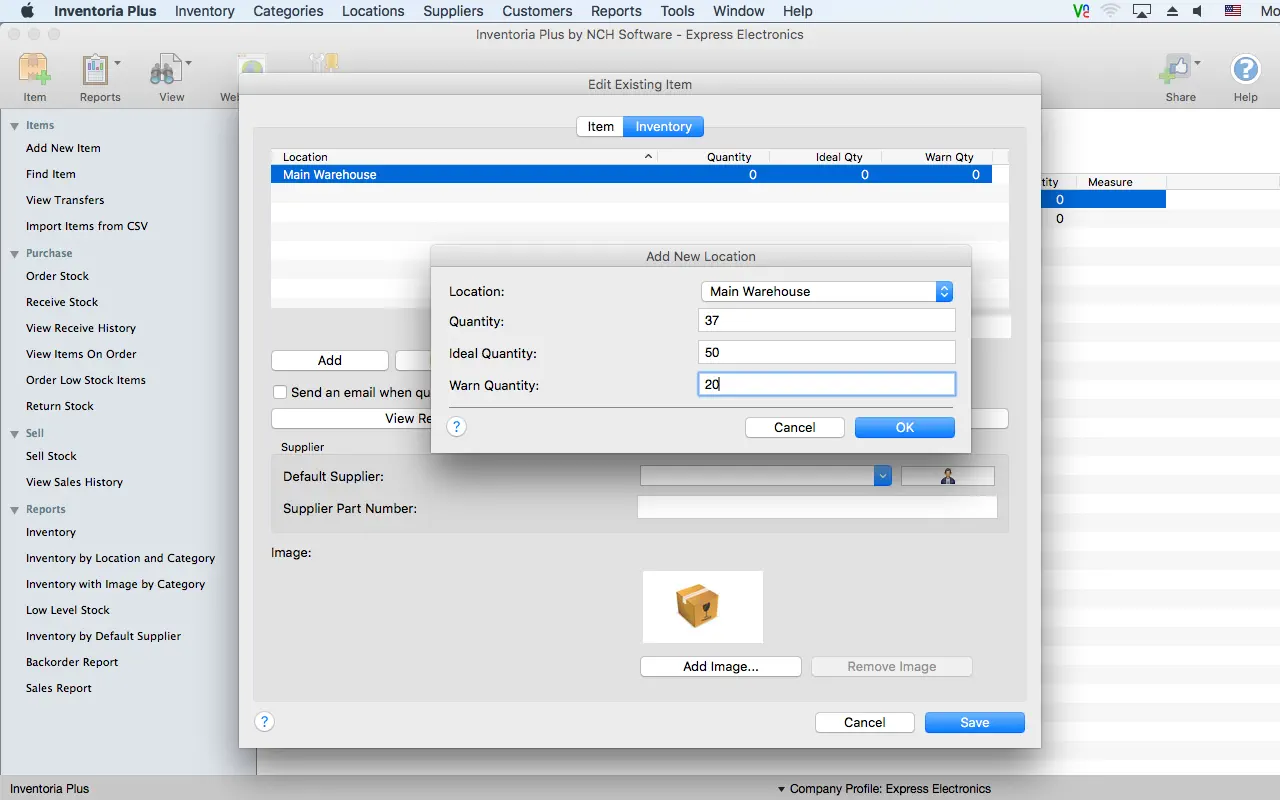Screen dimensions: 1280x800
Task: Click the package image thumbnail
Action: tap(702, 606)
